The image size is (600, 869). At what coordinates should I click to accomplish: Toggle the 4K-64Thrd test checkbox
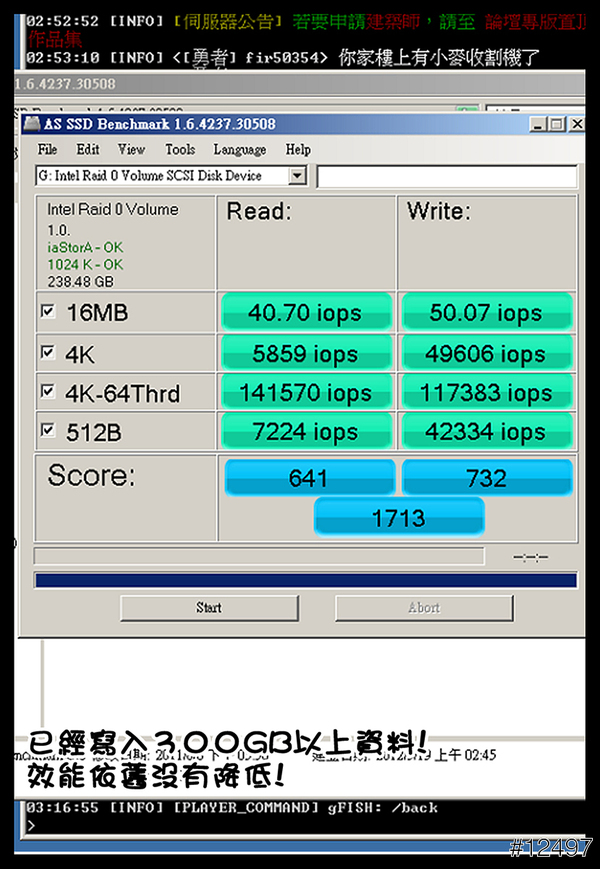48,392
